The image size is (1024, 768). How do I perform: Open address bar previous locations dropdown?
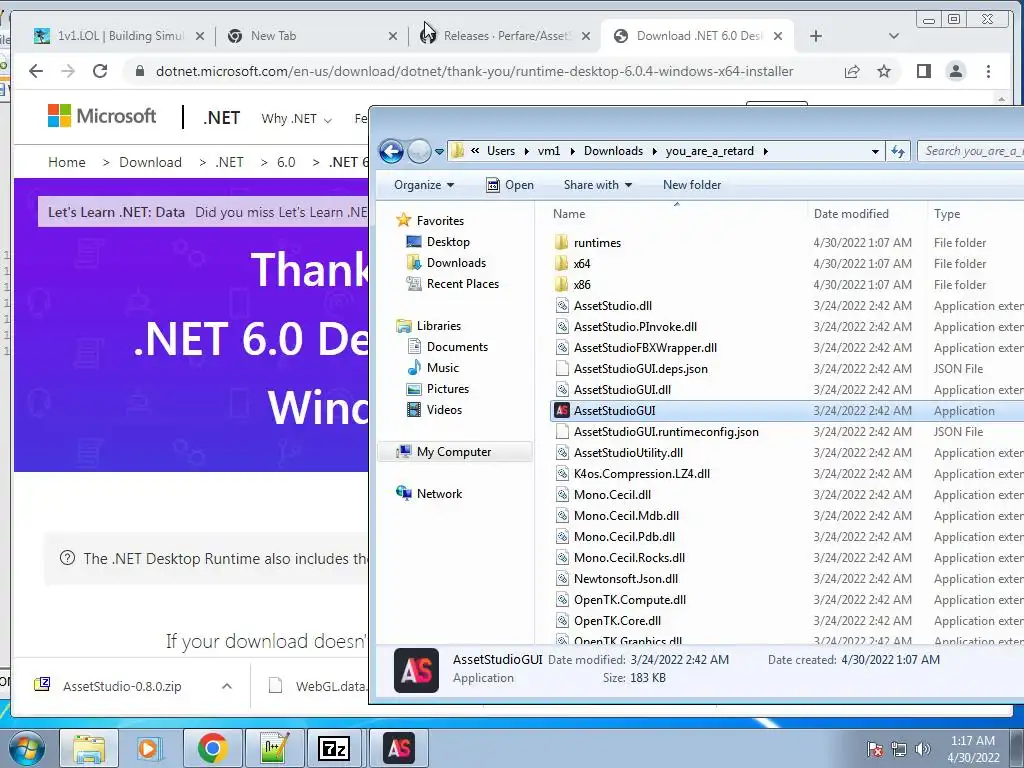(x=875, y=152)
